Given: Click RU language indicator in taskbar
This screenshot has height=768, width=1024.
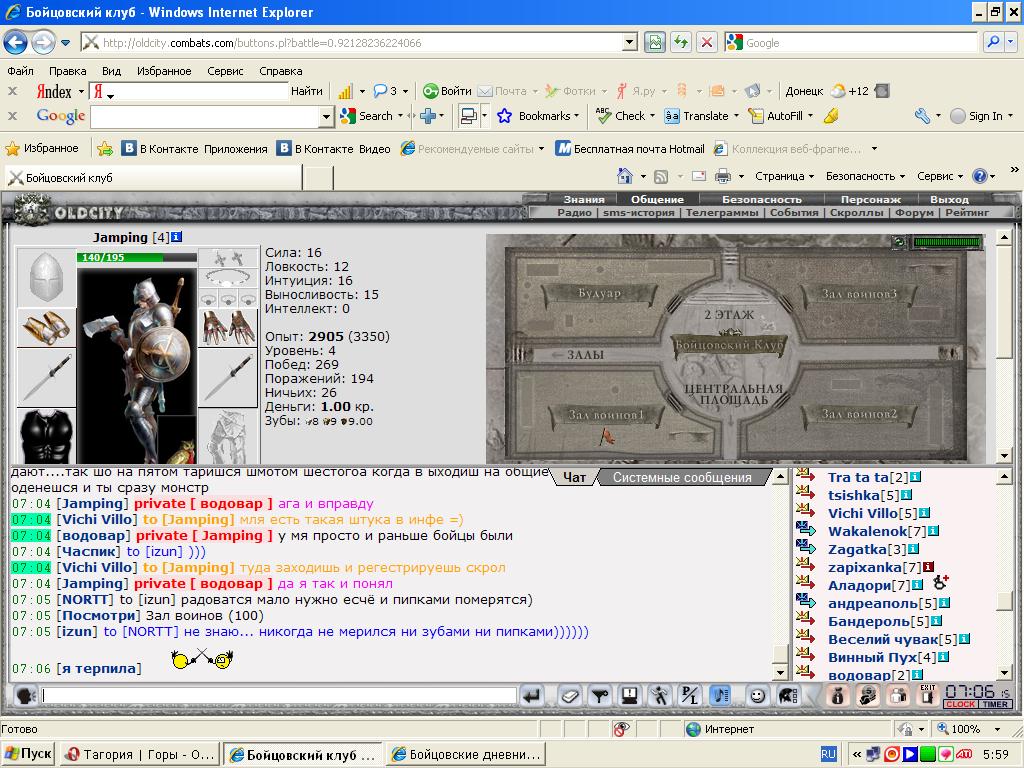Looking at the screenshot, I should coord(827,754).
